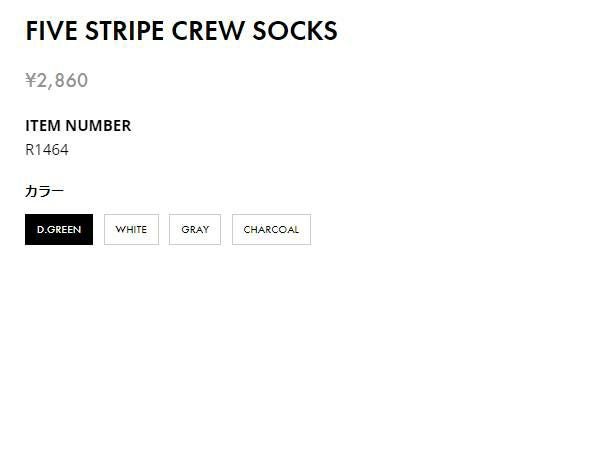
Task: Click the ITEM NUMBER heading
Action: (78, 126)
